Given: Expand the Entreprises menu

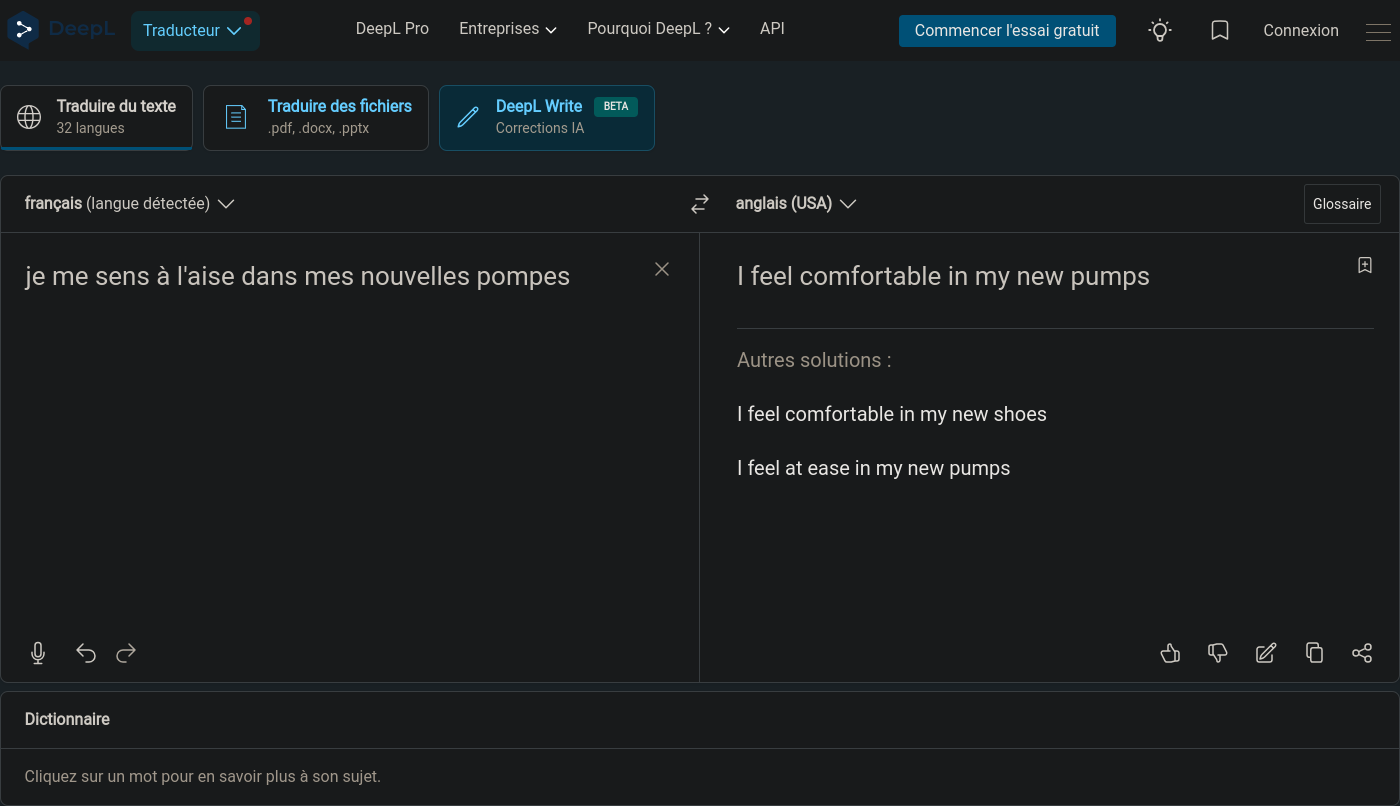Looking at the screenshot, I should click(x=508, y=29).
